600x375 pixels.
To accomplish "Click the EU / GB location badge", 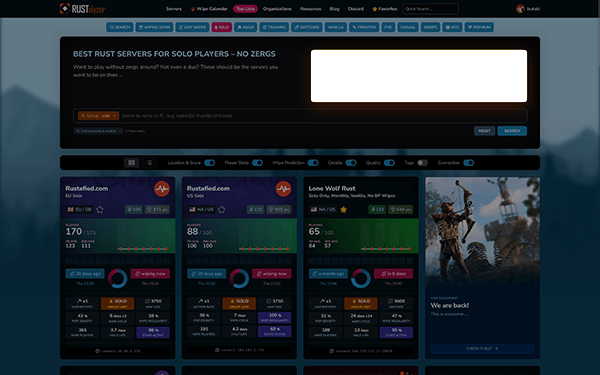I will point(80,209).
